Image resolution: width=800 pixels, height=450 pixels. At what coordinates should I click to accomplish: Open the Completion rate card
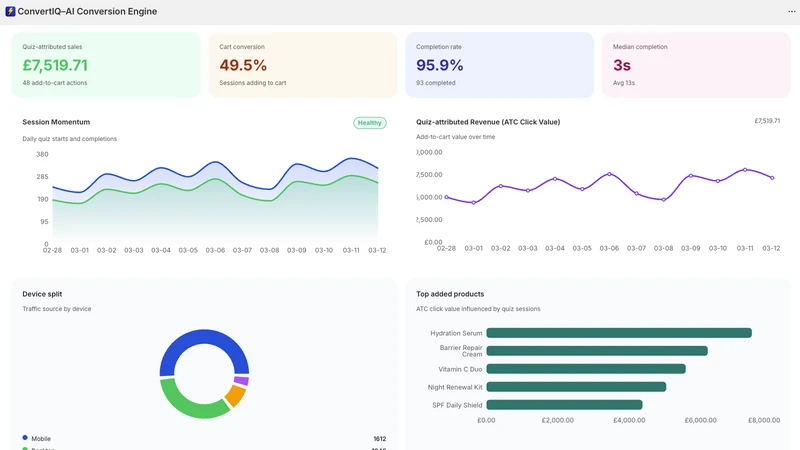point(499,65)
